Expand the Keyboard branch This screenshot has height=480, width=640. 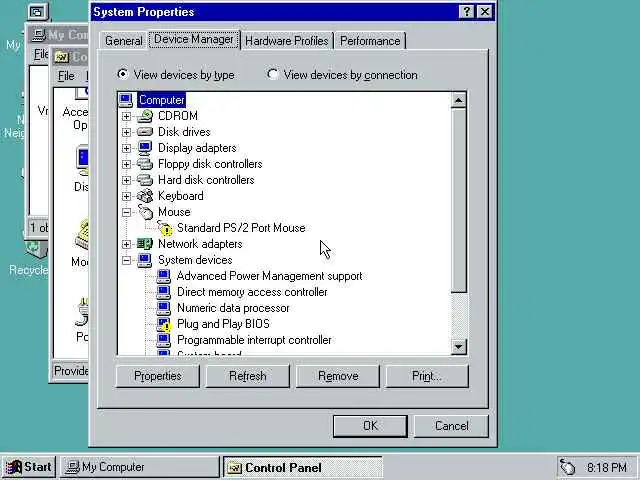127,196
